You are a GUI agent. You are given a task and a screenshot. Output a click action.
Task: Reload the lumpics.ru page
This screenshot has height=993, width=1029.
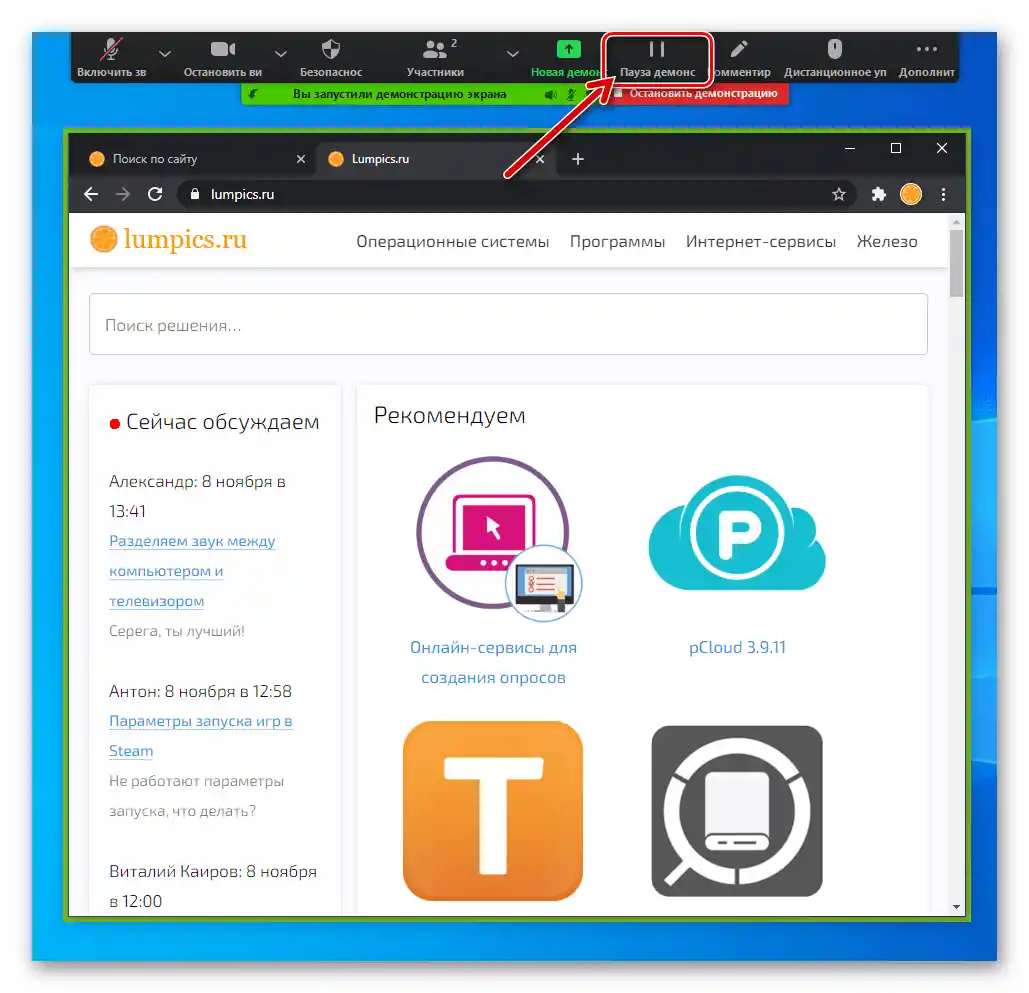155,194
